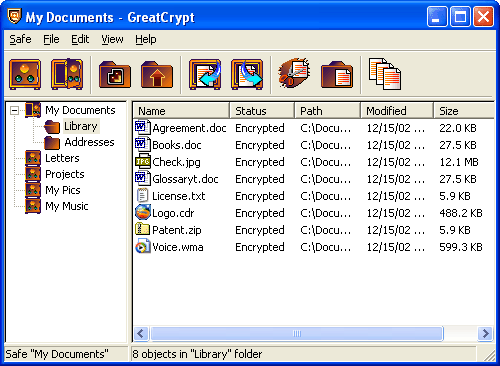The width and height of the screenshot is (500, 366).
Task: Click the Word icon beside Agreement.doc
Action: click(142, 128)
